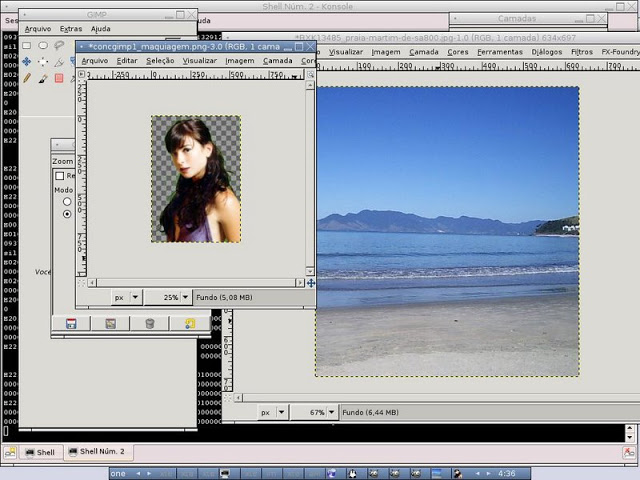This screenshot has height=480, width=640.
Task: Open Diálogos menu in praia window
Action: (547, 52)
